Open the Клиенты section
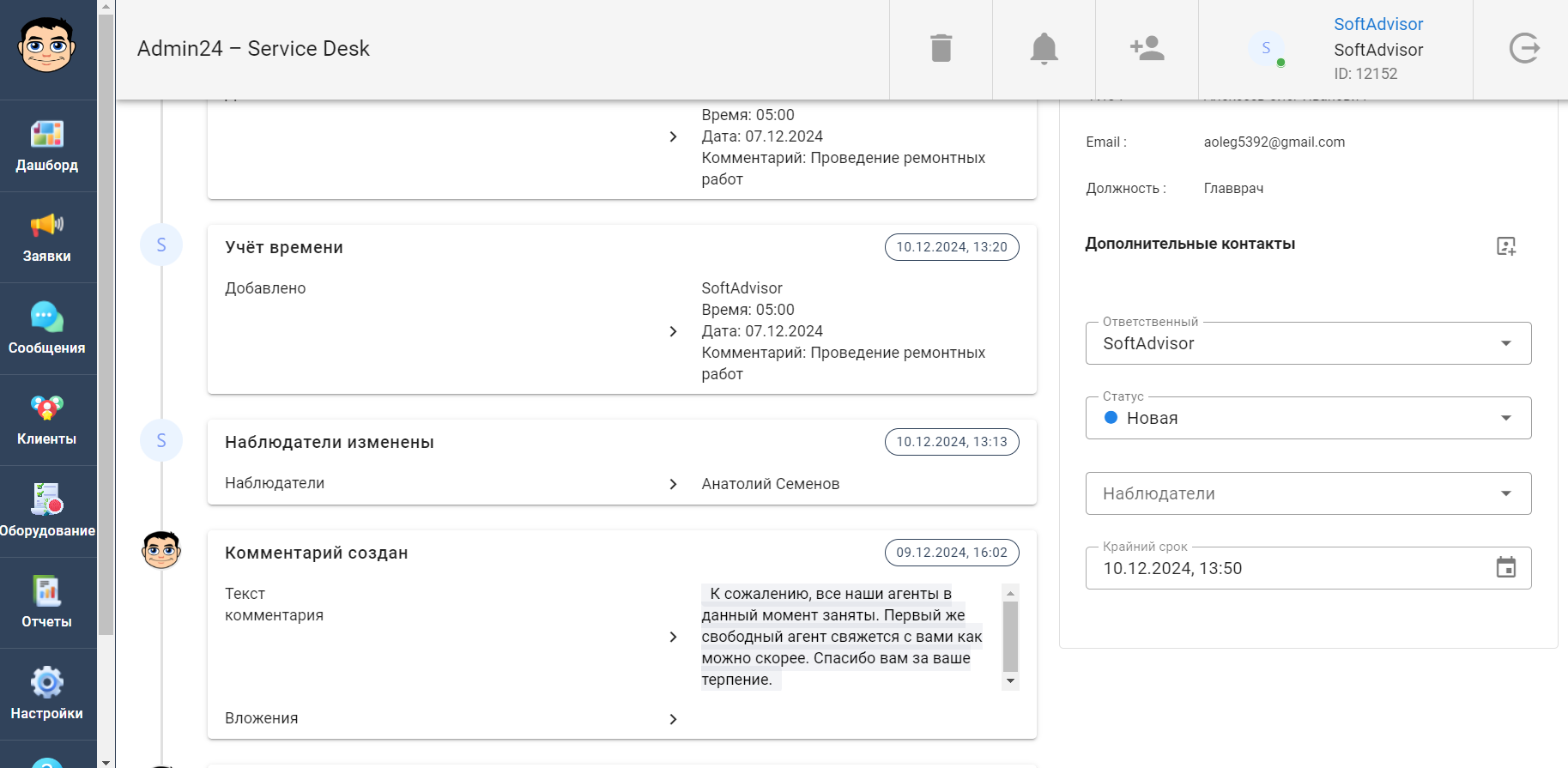 coord(47,420)
